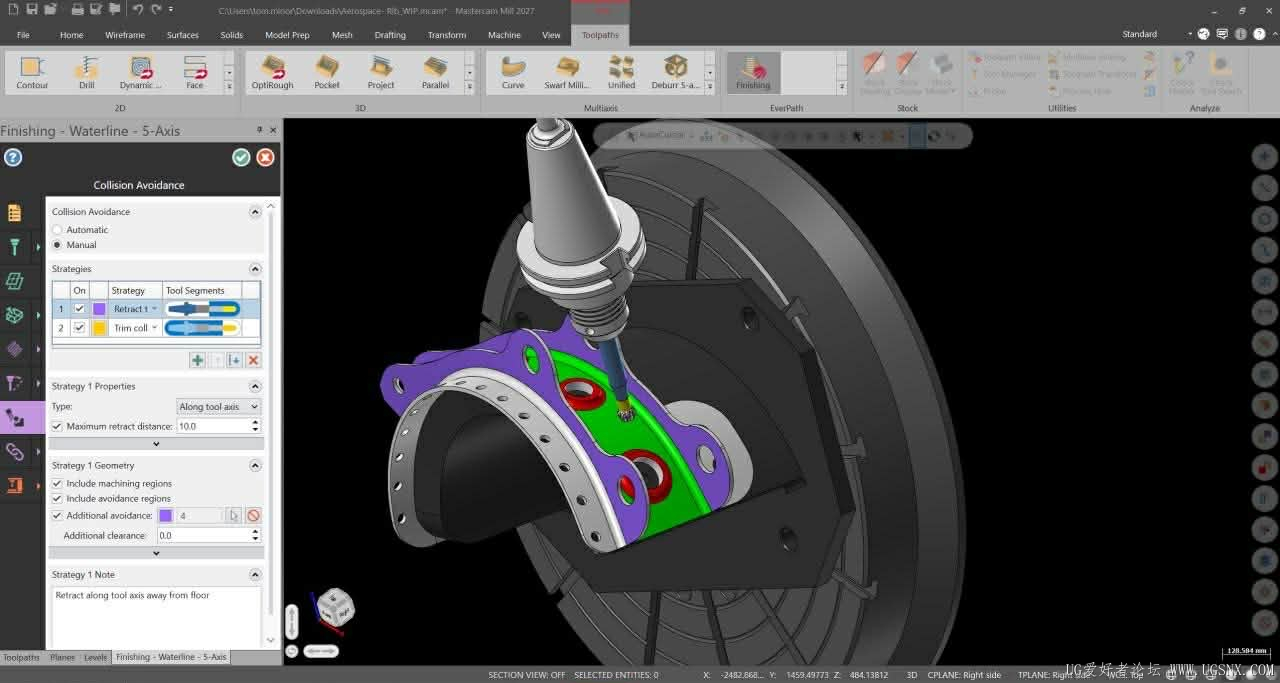Accept with the green OK checkmark
Image resolution: width=1280 pixels, height=683 pixels.
(241, 157)
